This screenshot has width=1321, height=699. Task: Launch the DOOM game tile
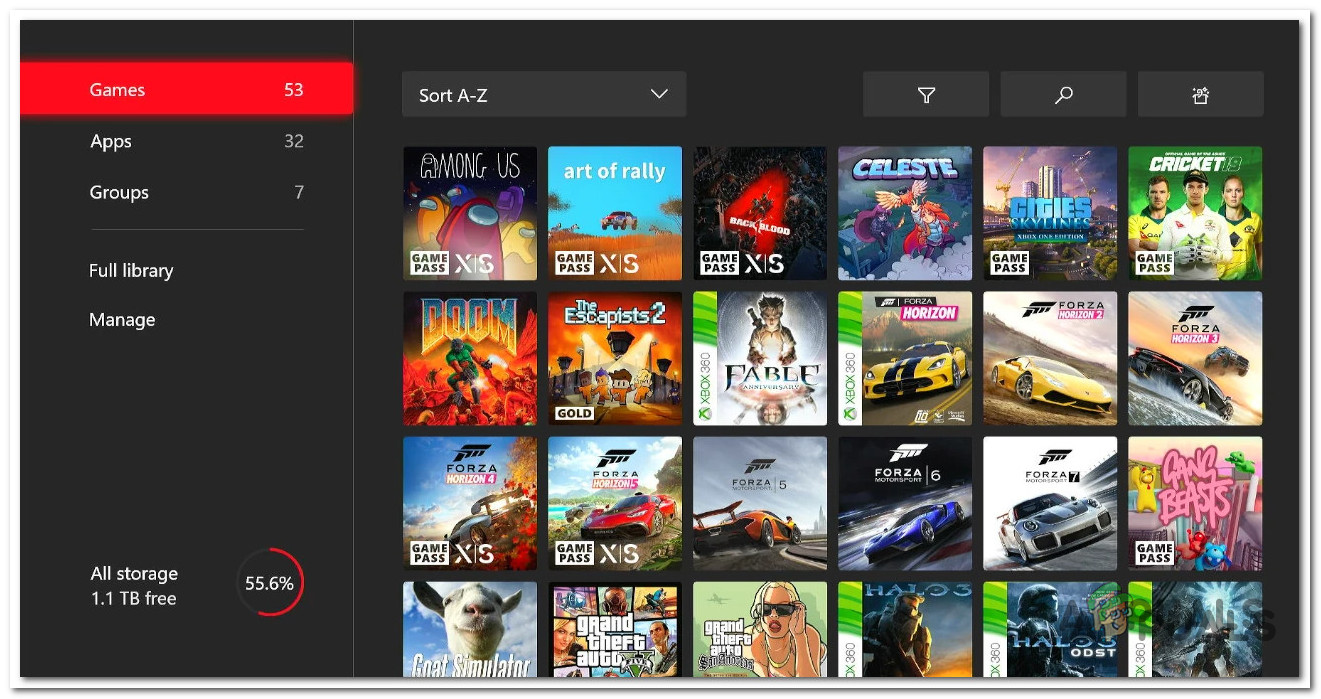click(x=470, y=358)
